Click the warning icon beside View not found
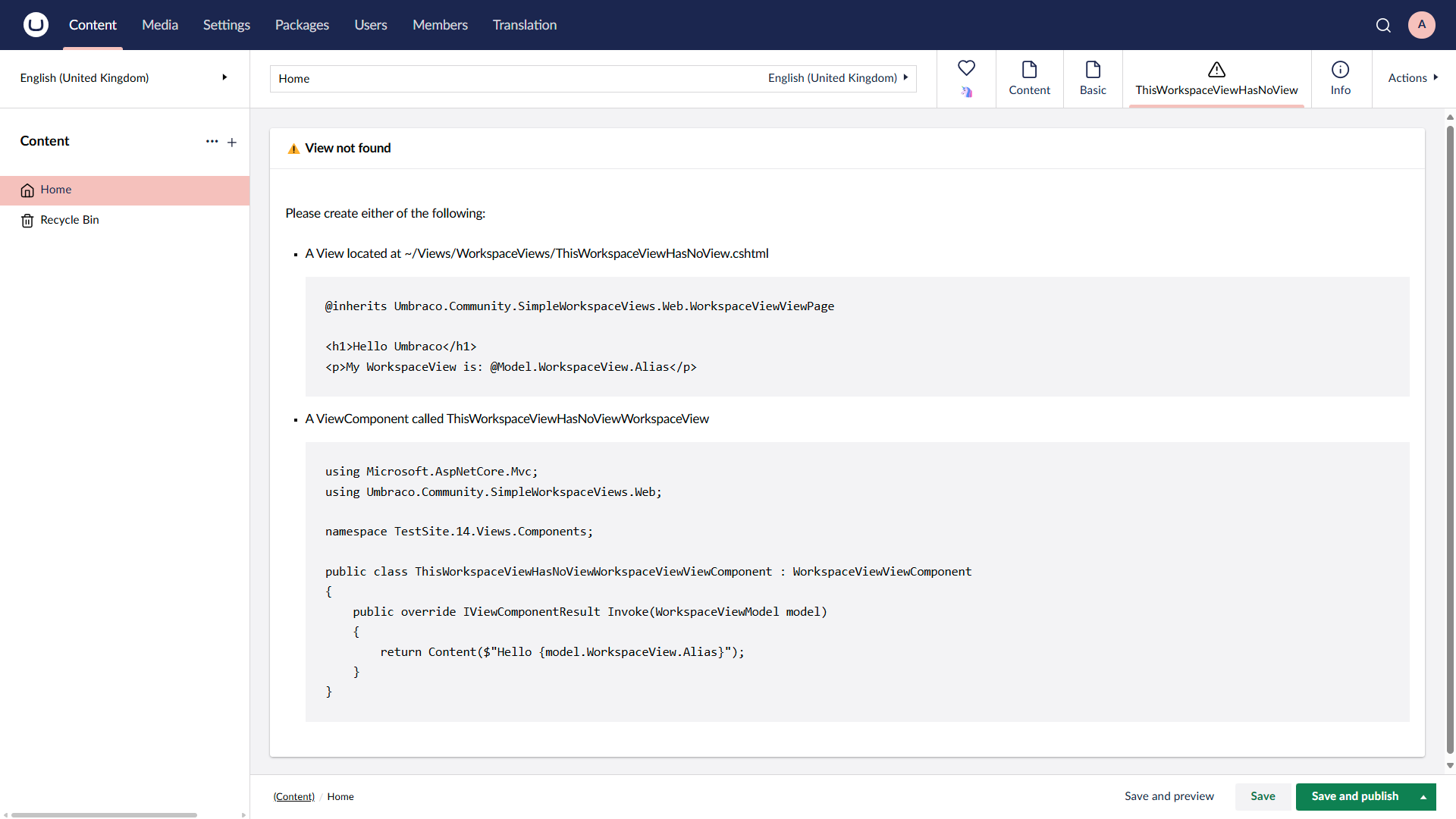The image size is (1456, 819). pyautogui.click(x=293, y=149)
